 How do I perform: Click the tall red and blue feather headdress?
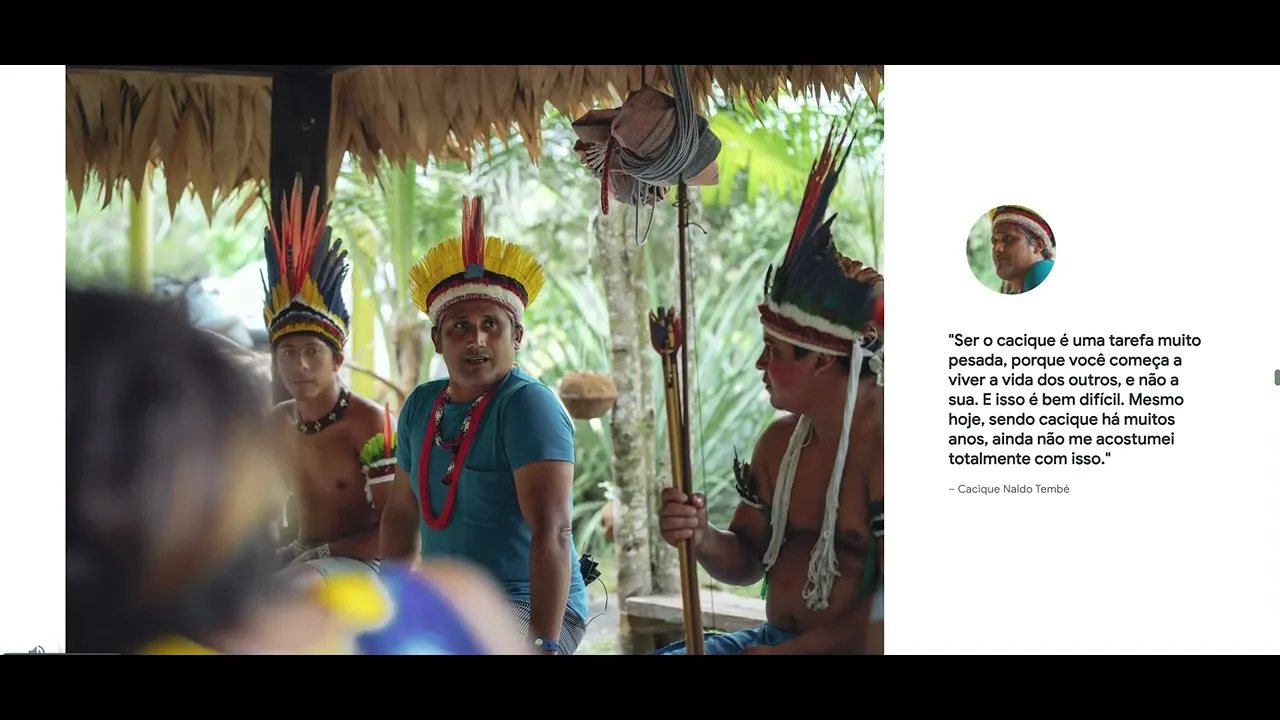304,265
